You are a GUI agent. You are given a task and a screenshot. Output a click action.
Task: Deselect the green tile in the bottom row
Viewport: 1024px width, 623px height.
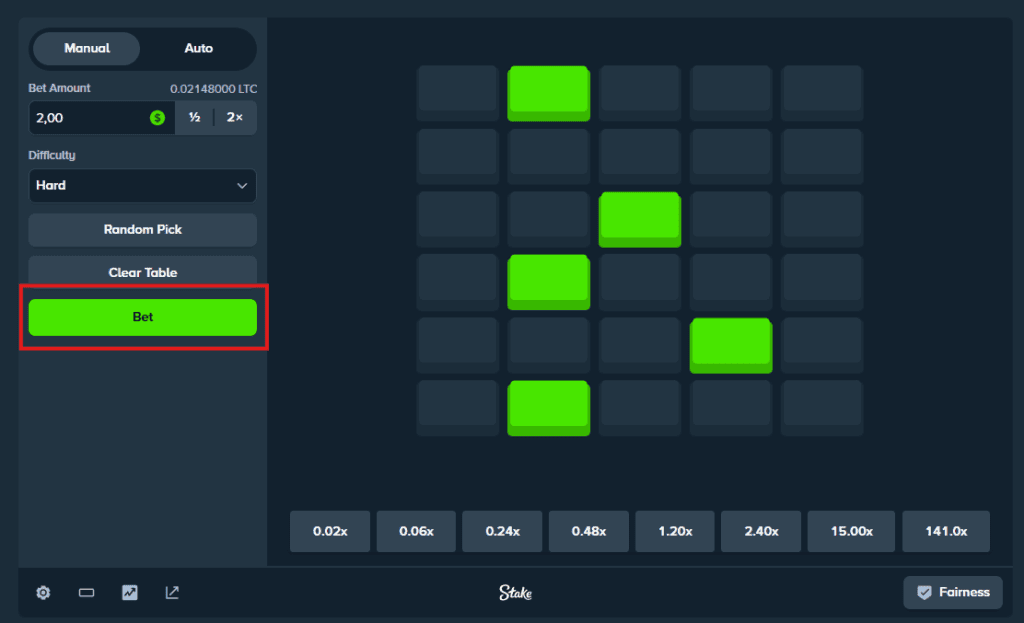548,407
